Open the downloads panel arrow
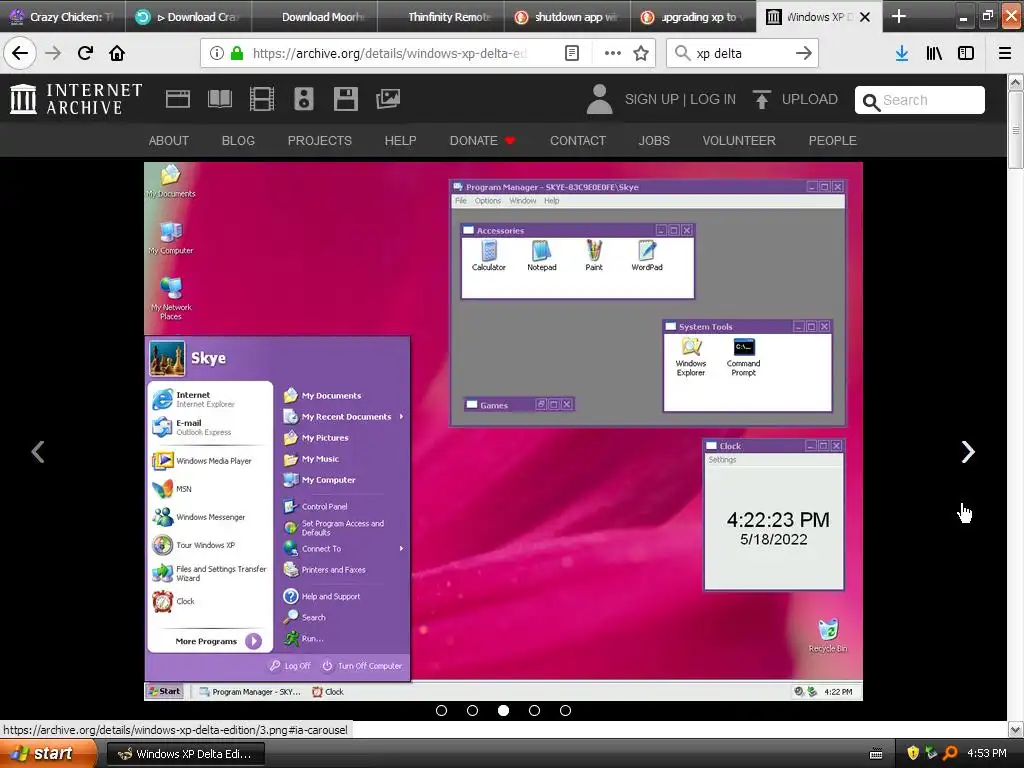The height and width of the screenshot is (768, 1024). pos(901,53)
